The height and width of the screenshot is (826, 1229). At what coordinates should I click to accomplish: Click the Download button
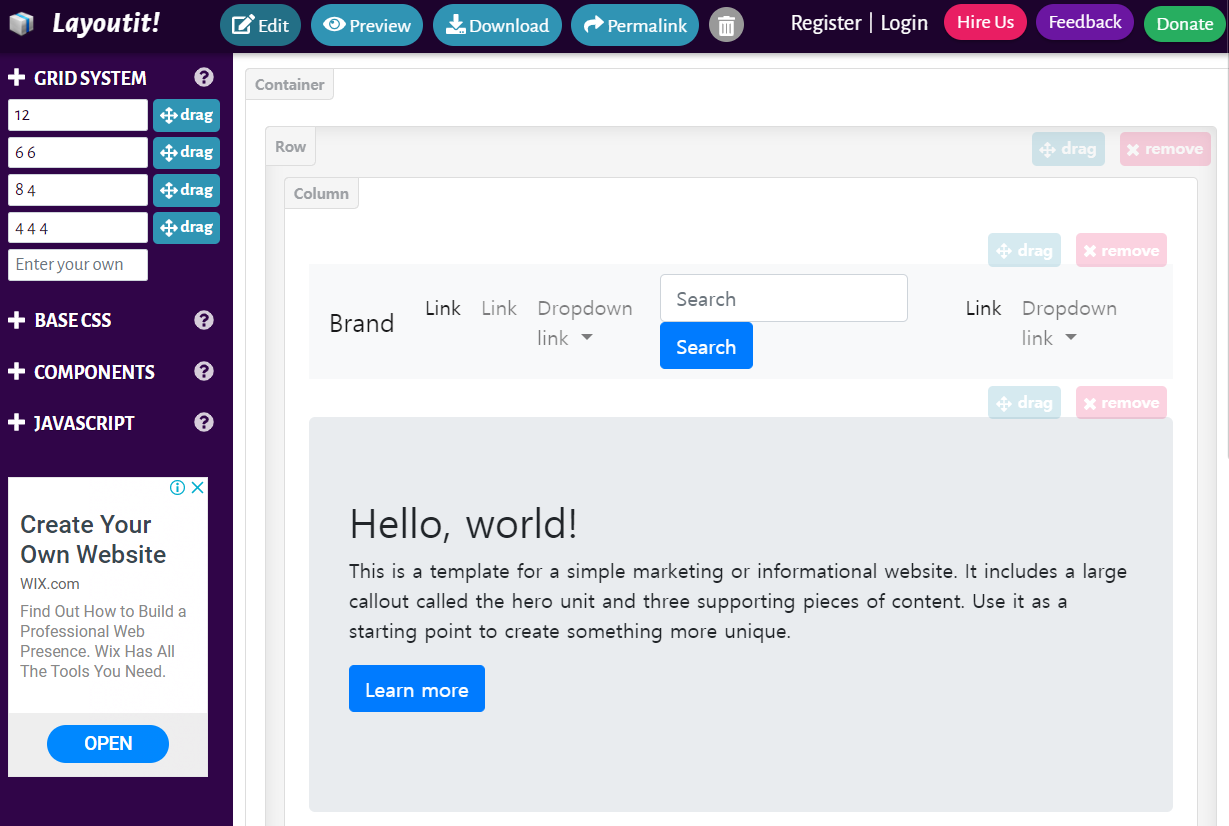click(497, 25)
